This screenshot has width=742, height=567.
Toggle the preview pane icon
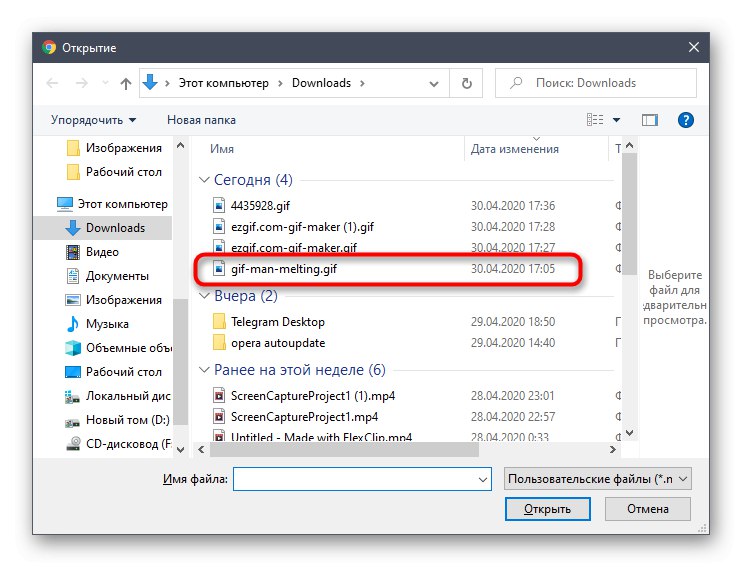pos(650,120)
